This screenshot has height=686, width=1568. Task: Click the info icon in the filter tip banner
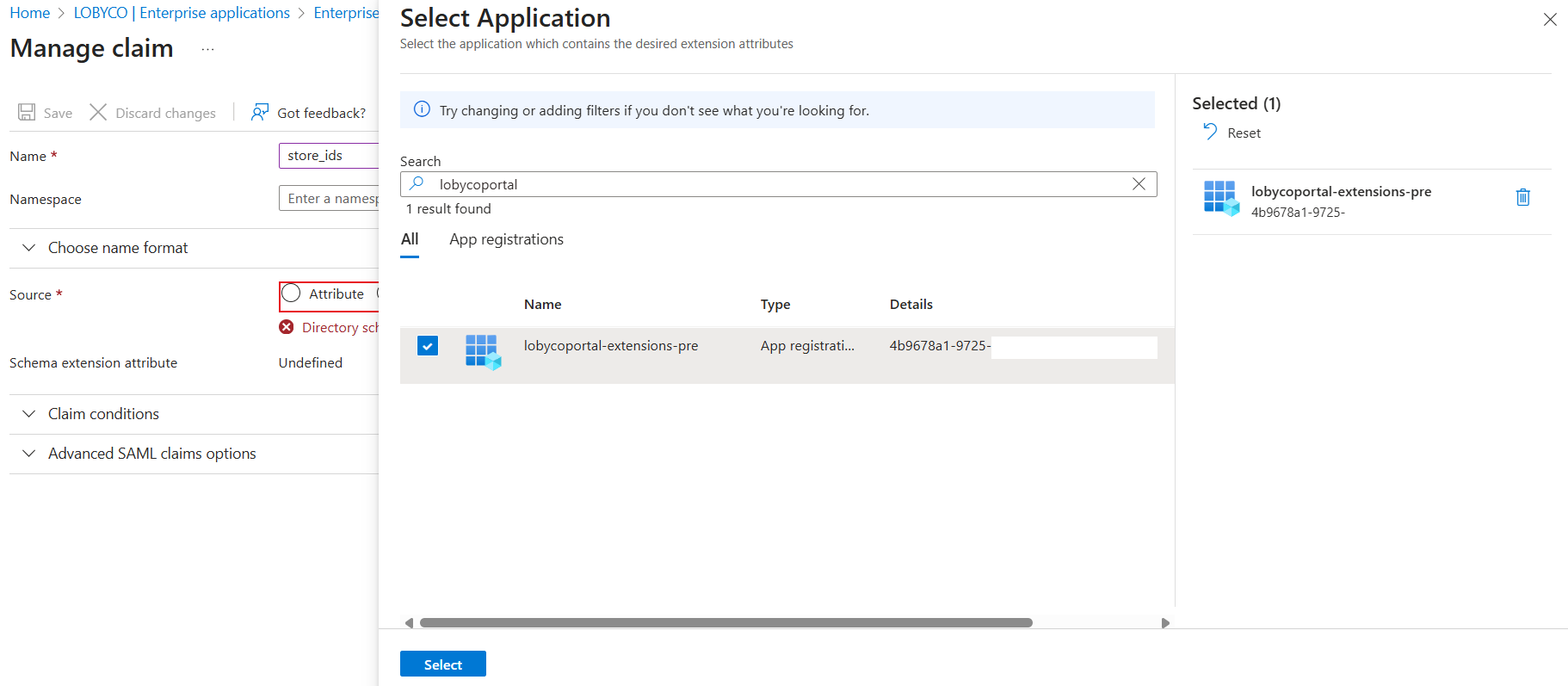(422, 109)
